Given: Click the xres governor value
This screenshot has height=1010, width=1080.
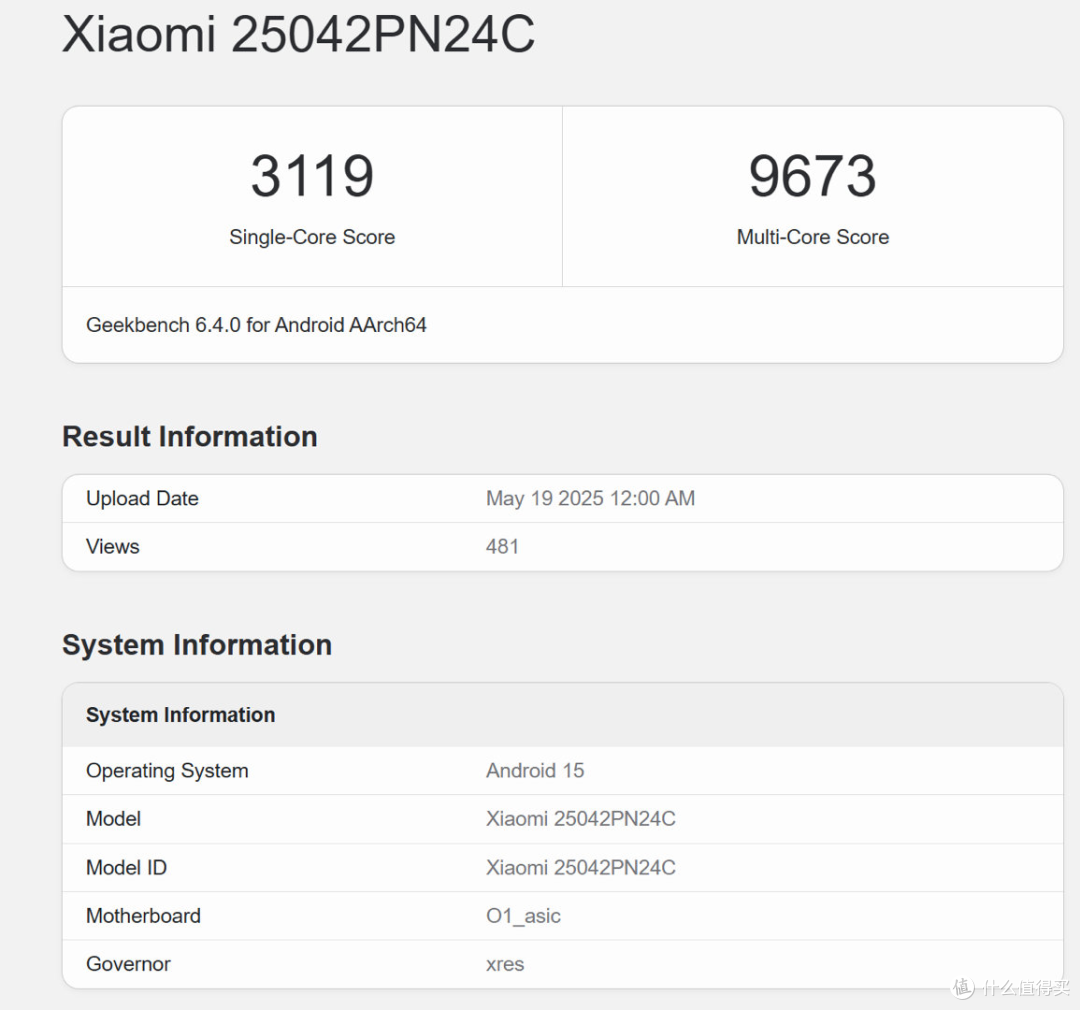Looking at the screenshot, I should point(505,964).
